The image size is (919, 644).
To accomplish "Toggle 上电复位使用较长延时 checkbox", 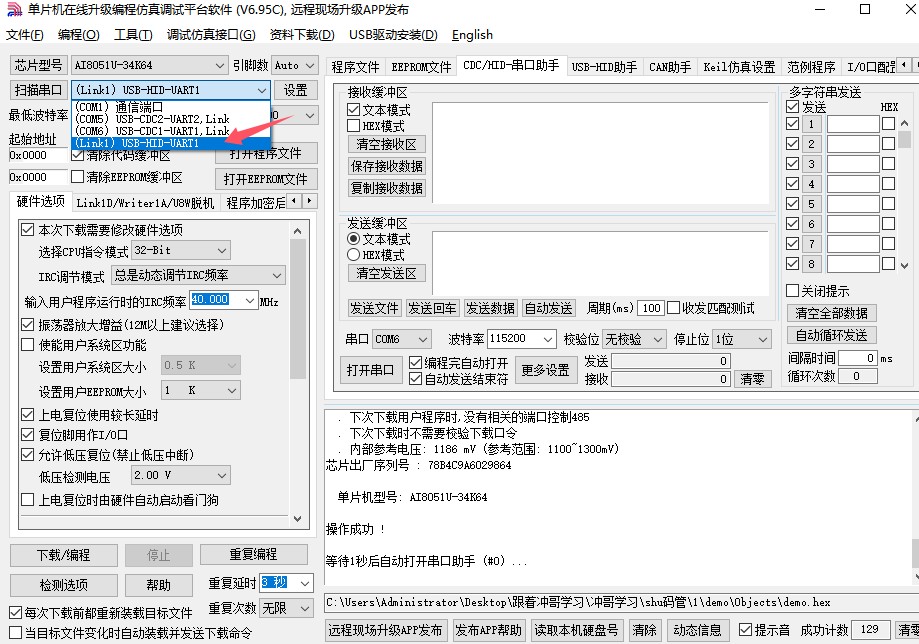I will coord(28,415).
